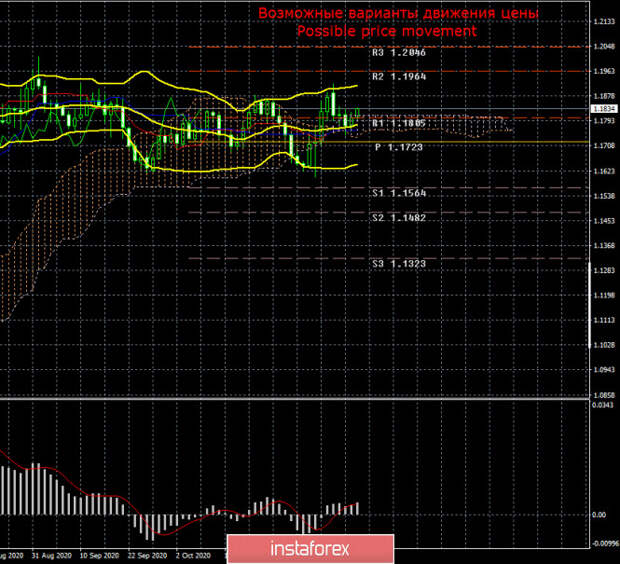This screenshot has width=620, height=564.
Task: Click the S3 1.1323 support label
Action: pyautogui.click(x=399, y=264)
